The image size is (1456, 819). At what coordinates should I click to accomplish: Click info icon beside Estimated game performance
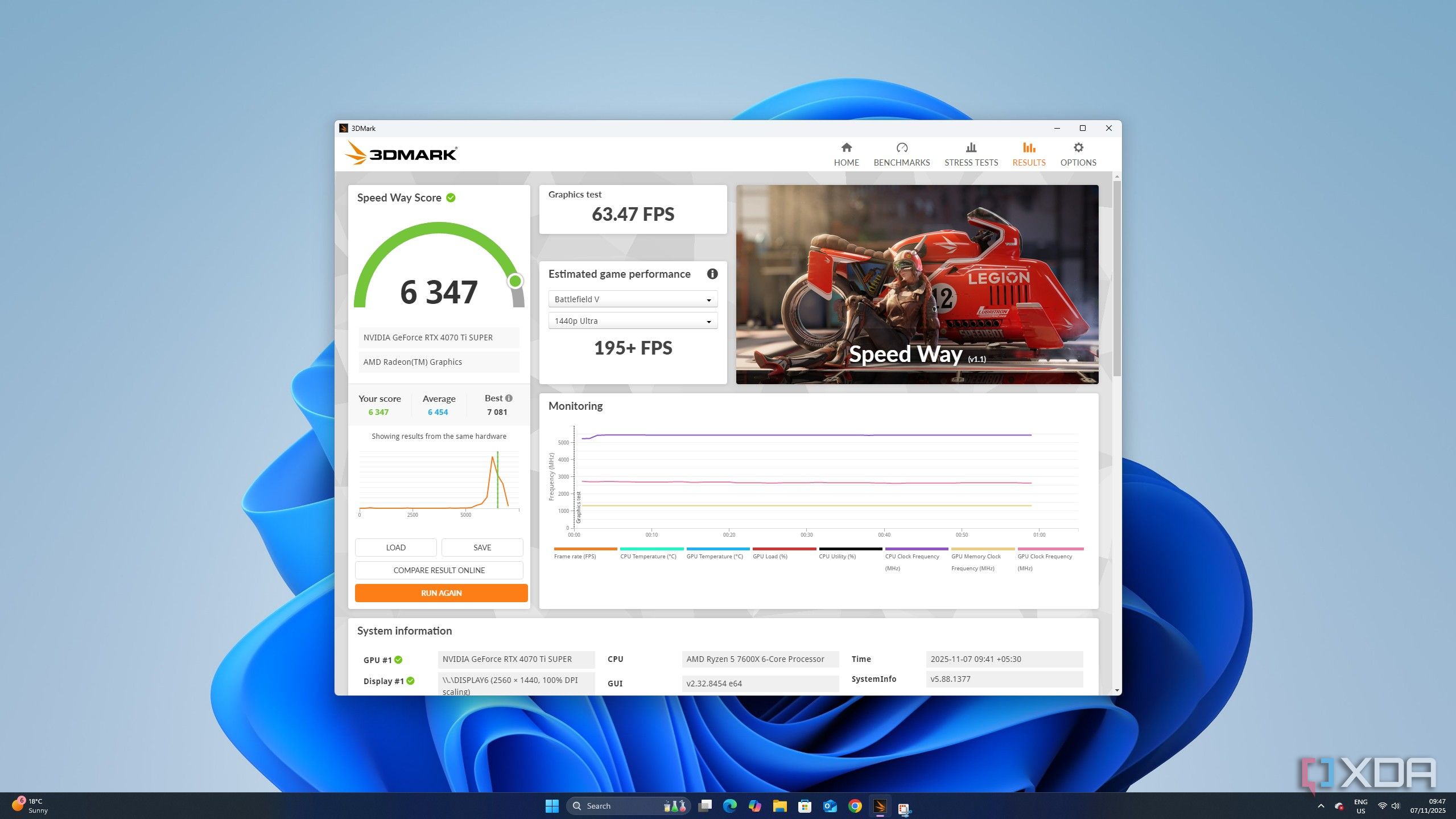[x=712, y=274]
